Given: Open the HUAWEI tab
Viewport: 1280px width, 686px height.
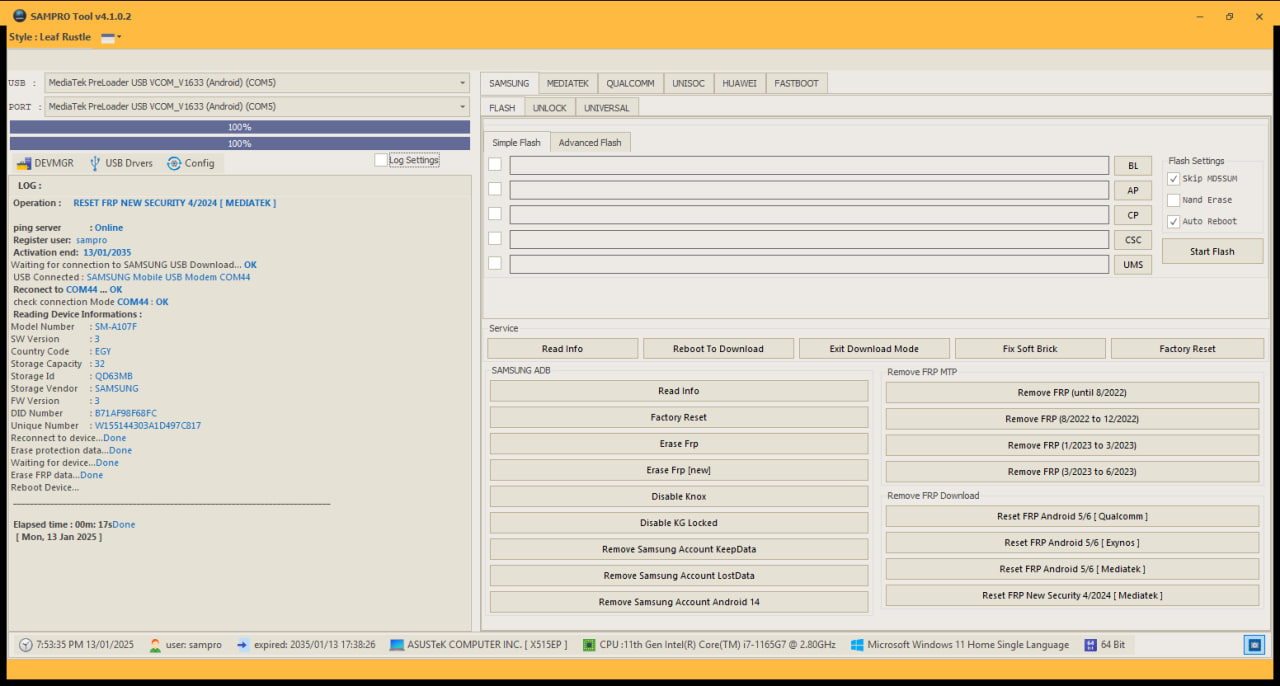Looking at the screenshot, I should (740, 83).
